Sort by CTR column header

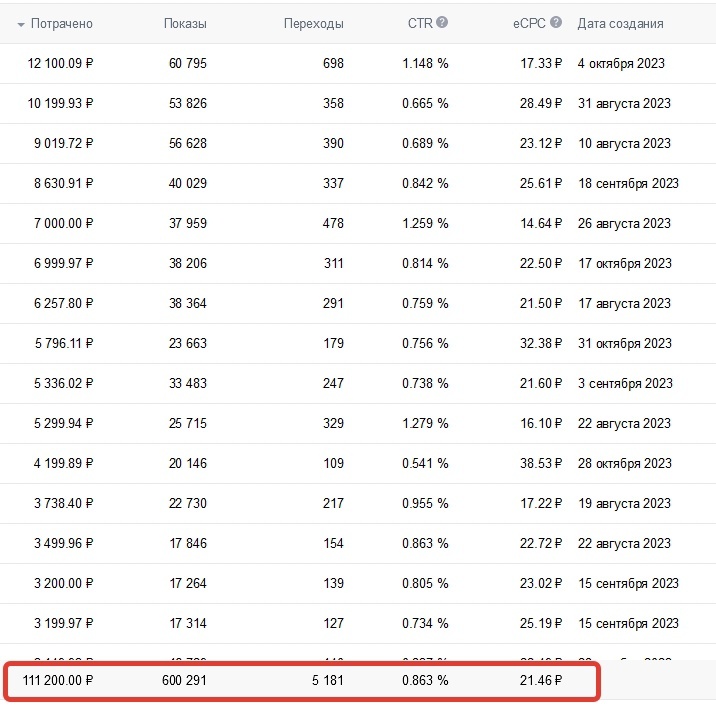(420, 23)
